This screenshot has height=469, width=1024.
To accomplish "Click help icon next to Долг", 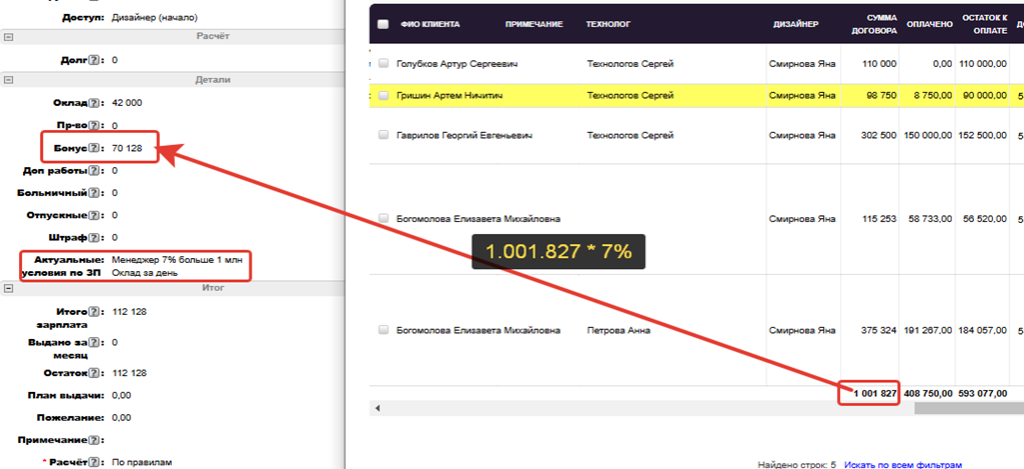I will tap(95, 60).
